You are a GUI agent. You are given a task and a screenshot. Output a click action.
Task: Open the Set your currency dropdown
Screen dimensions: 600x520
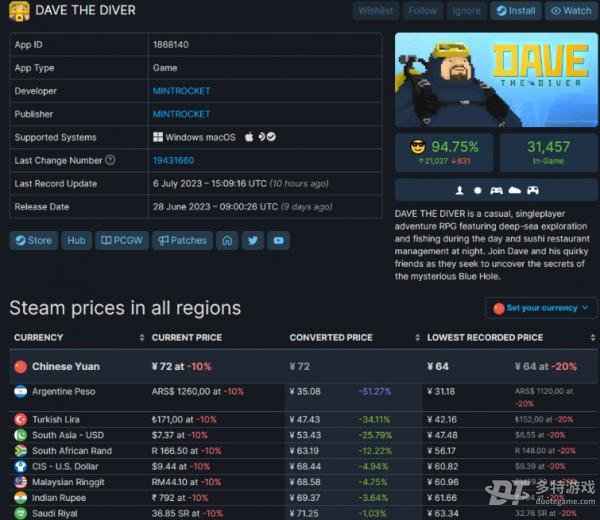click(x=541, y=308)
